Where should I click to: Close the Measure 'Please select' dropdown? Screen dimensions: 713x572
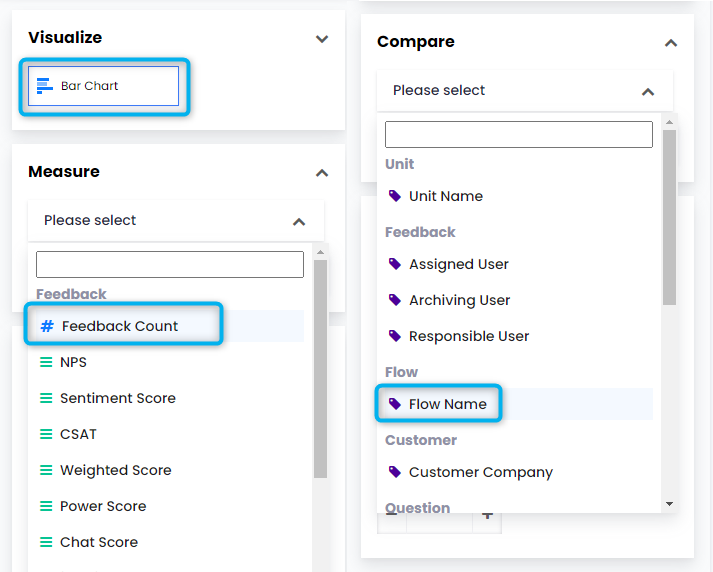click(298, 221)
